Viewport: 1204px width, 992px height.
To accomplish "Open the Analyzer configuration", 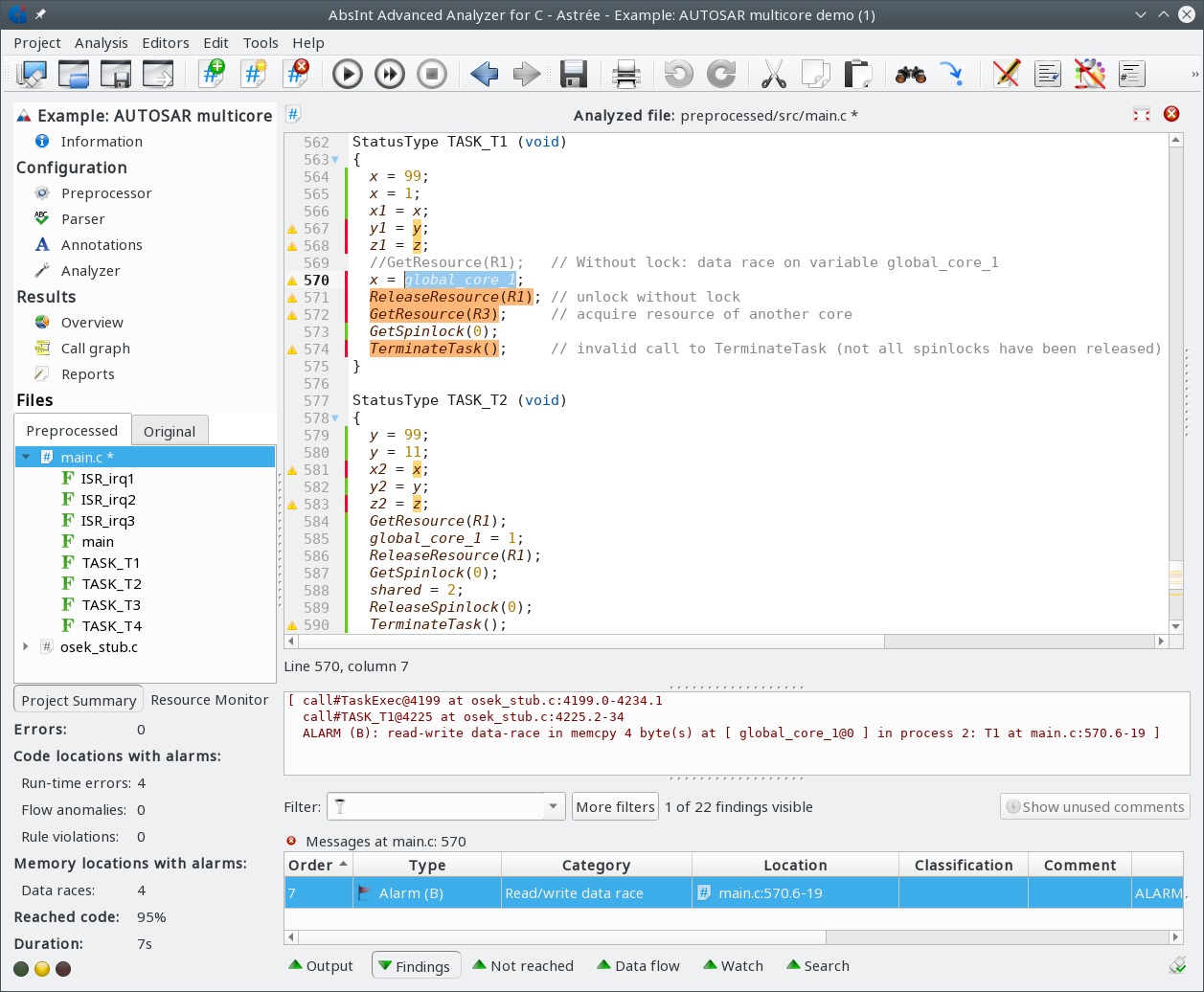I will coord(91,271).
